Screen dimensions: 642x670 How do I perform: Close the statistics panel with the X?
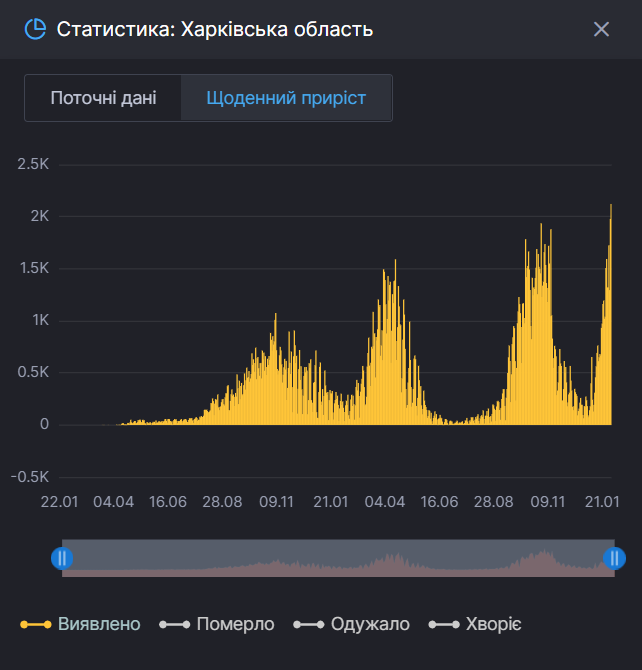pyautogui.click(x=601, y=29)
